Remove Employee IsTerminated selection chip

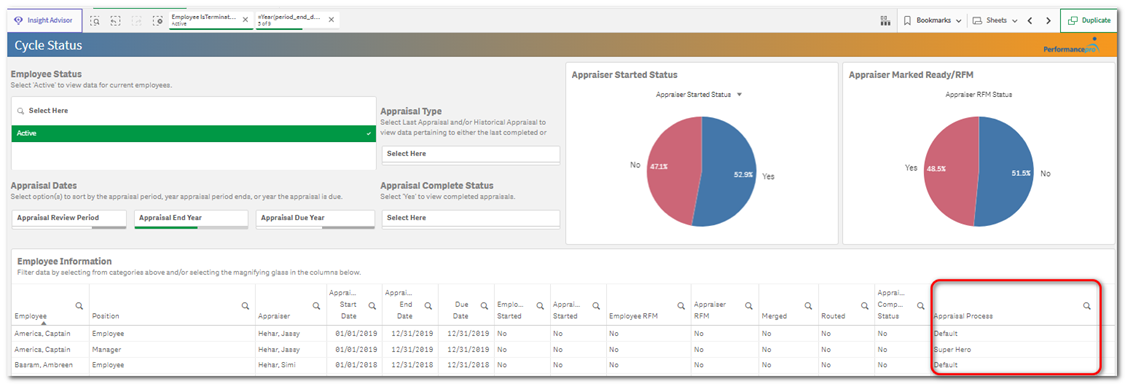click(x=246, y=20)
